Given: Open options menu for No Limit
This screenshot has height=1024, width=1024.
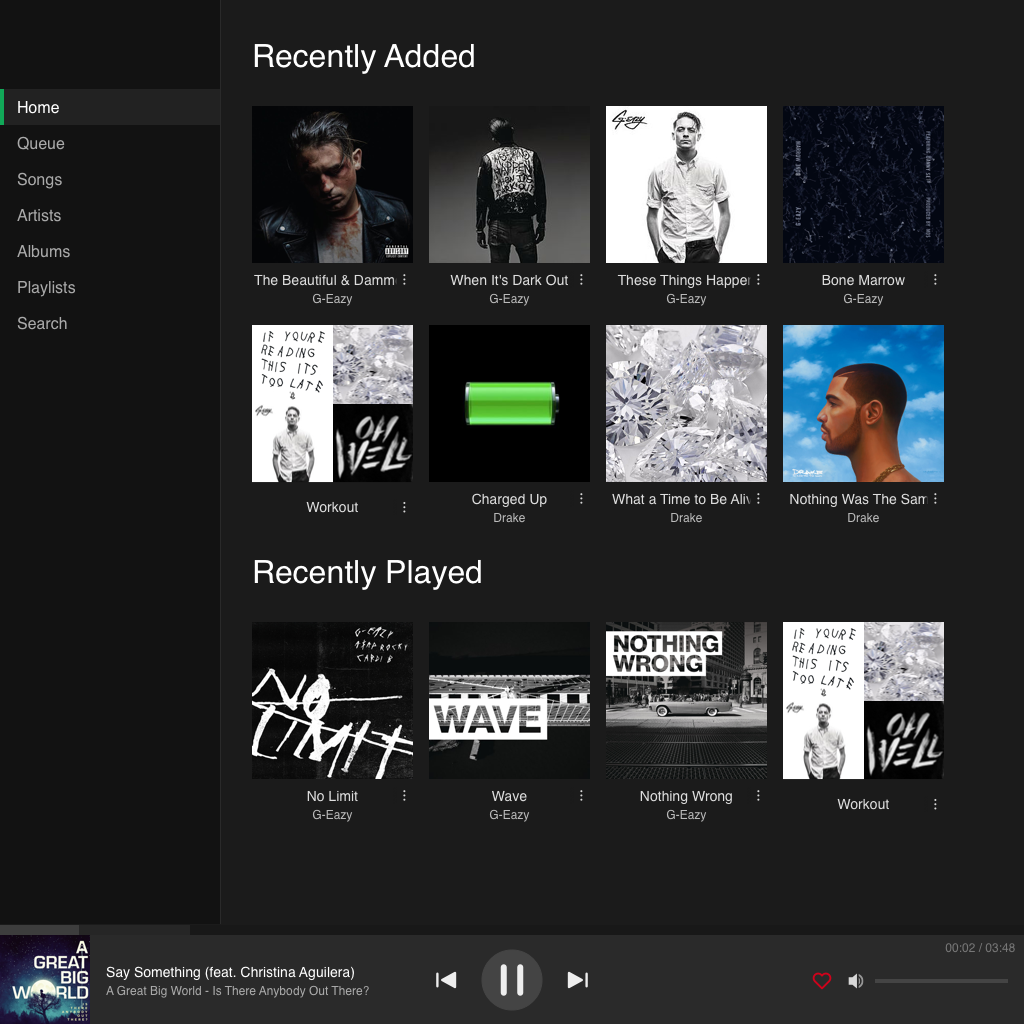Looking at the screenshot, I should [404, 795].
